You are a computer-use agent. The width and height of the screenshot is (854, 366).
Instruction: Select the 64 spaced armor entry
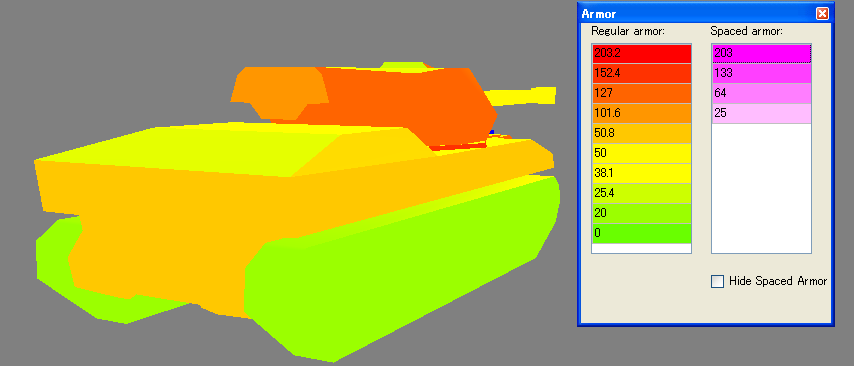pyautogui.click(x=761, y=94)
